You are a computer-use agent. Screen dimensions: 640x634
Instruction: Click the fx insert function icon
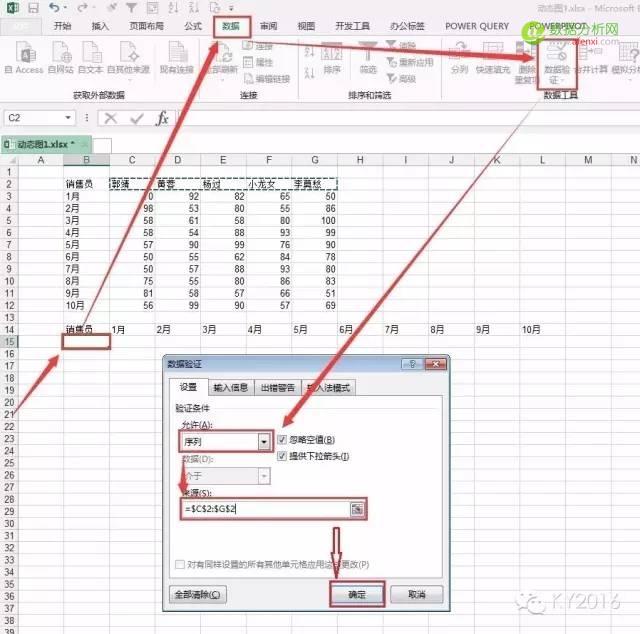[x=162, y=118]
